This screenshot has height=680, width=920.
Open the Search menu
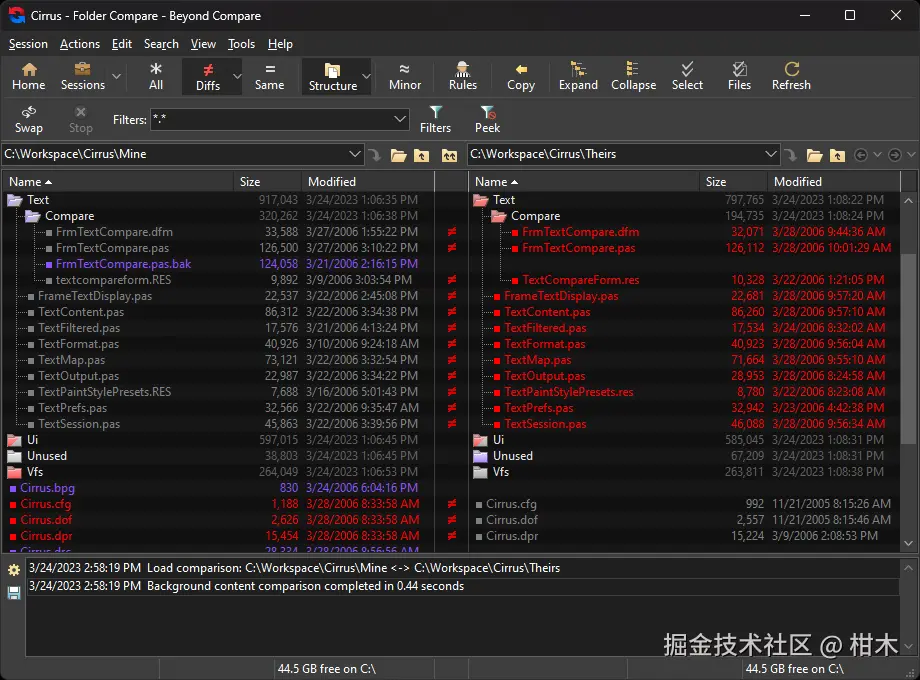coord(161,44)
